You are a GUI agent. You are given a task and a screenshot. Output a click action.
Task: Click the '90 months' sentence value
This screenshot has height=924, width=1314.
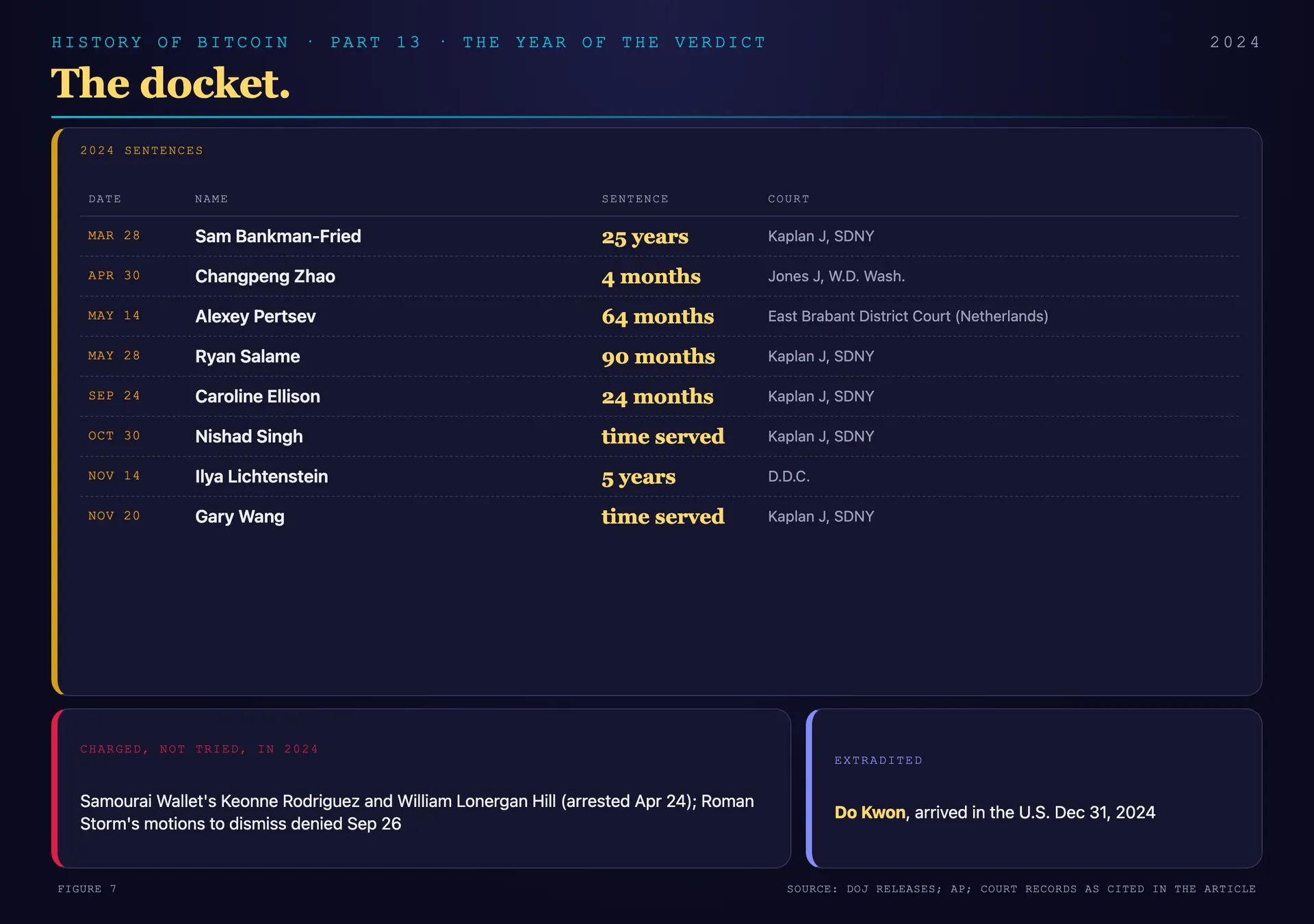point(658,357)
